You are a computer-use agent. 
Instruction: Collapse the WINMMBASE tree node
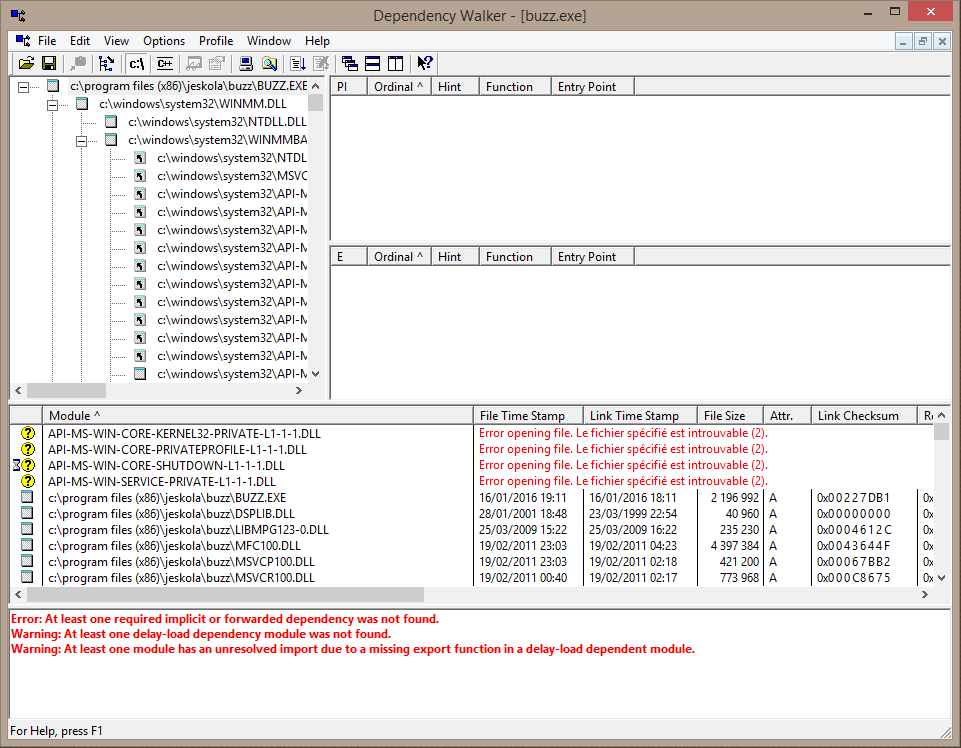coord(82,141)
